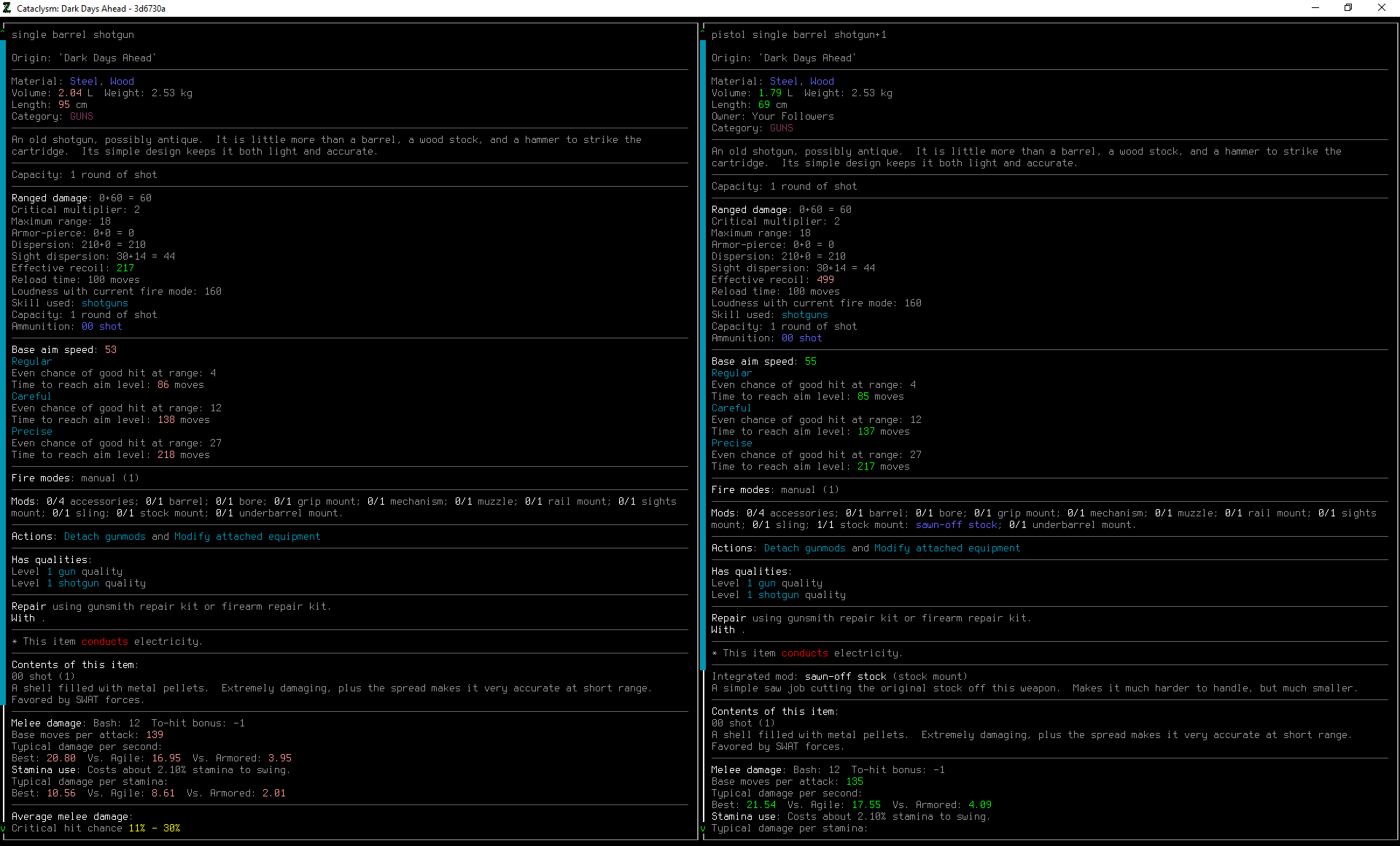Click the shotguns skill link on the left
The height and width of the screenshot is (846, 1400).
(104, 303)
